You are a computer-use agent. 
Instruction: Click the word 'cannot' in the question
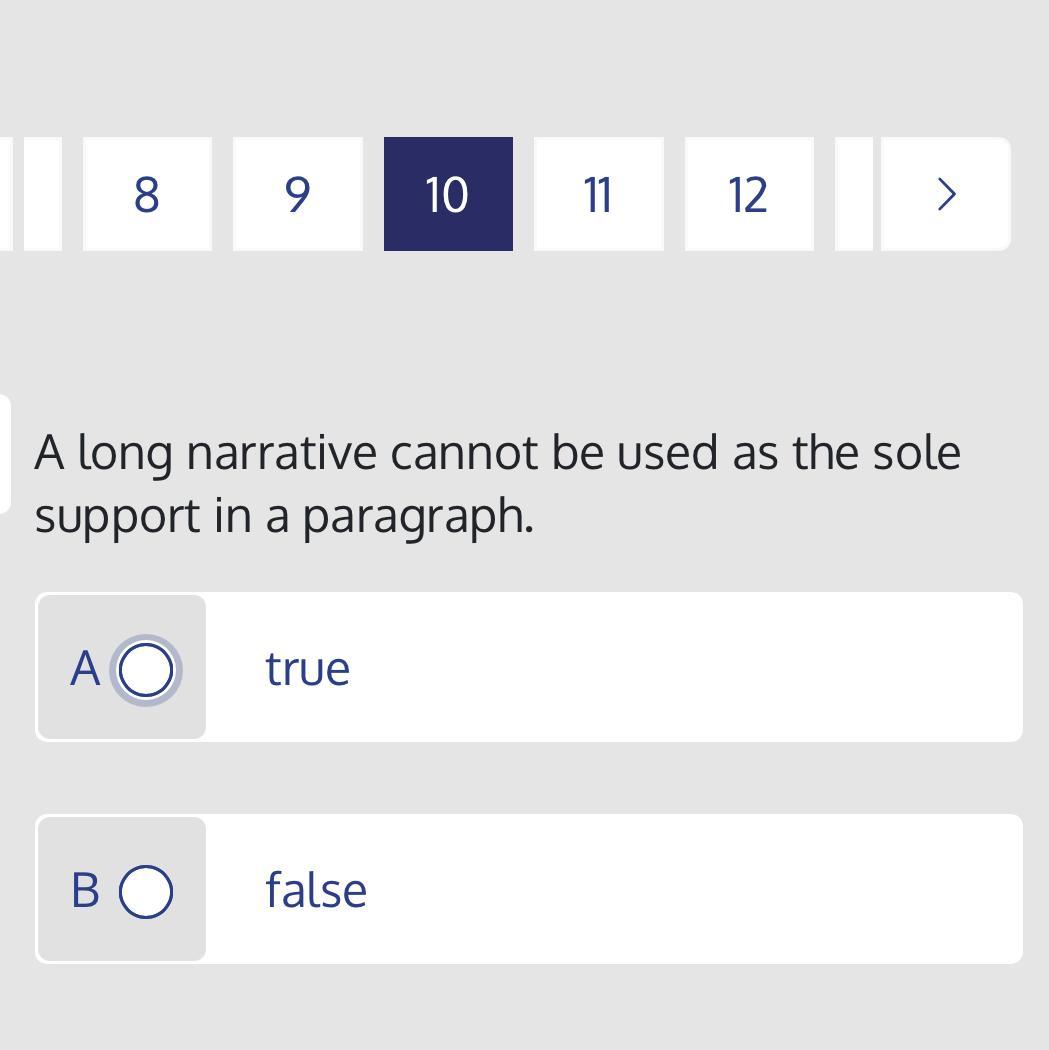coord(464,453)
